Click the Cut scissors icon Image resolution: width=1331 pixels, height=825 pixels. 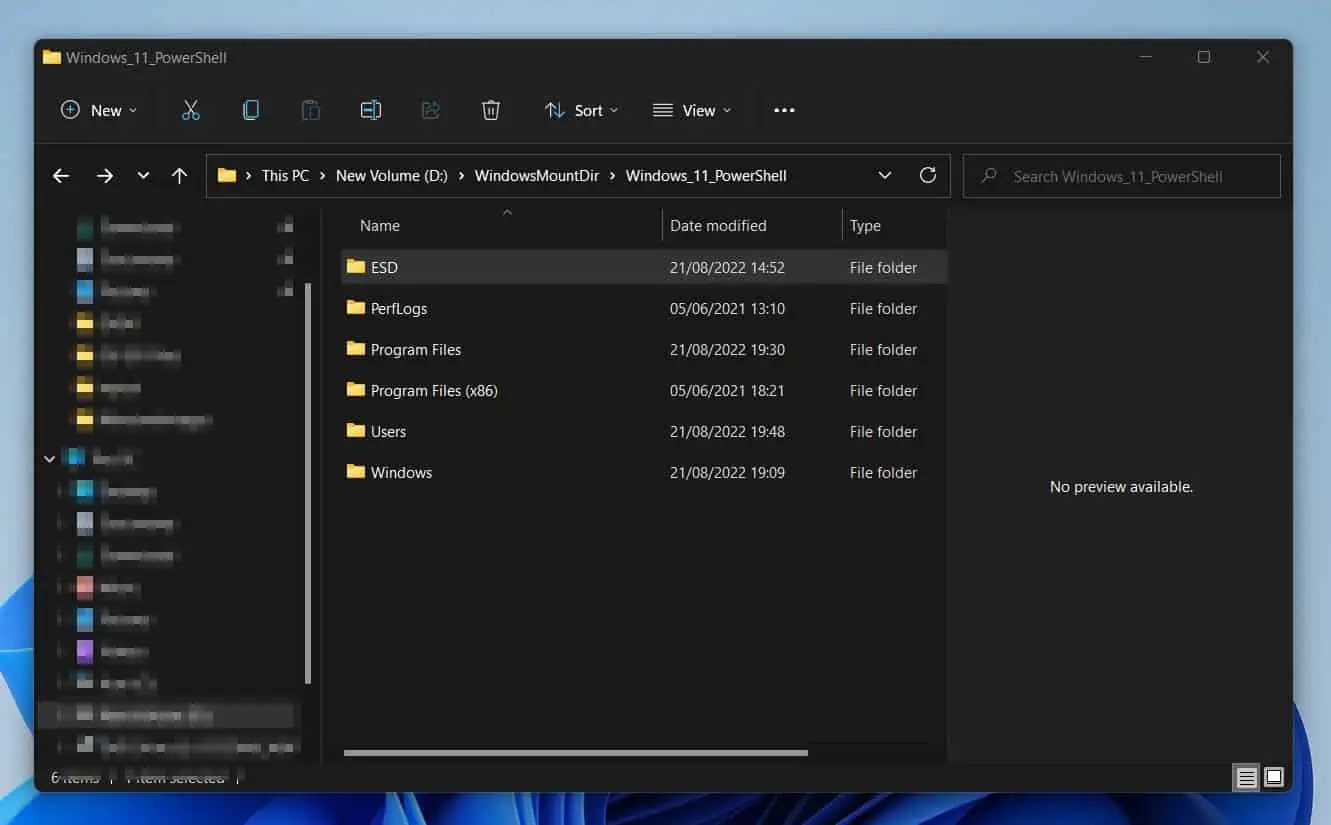191,110
